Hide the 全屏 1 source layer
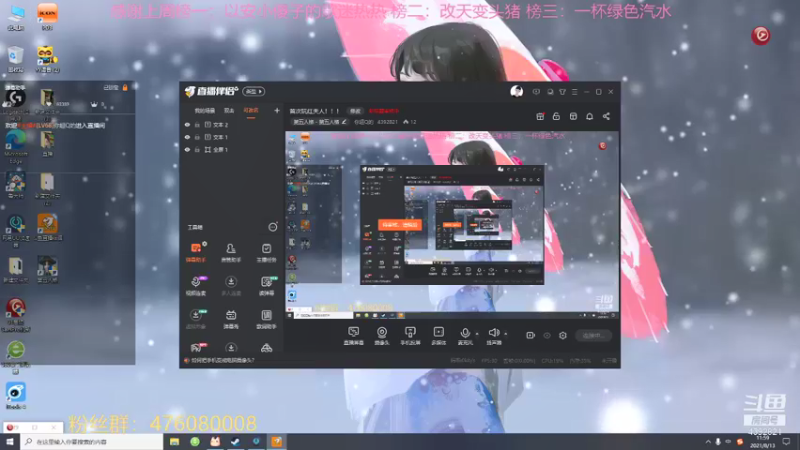The image size is (800, 450). click(187, 149)
